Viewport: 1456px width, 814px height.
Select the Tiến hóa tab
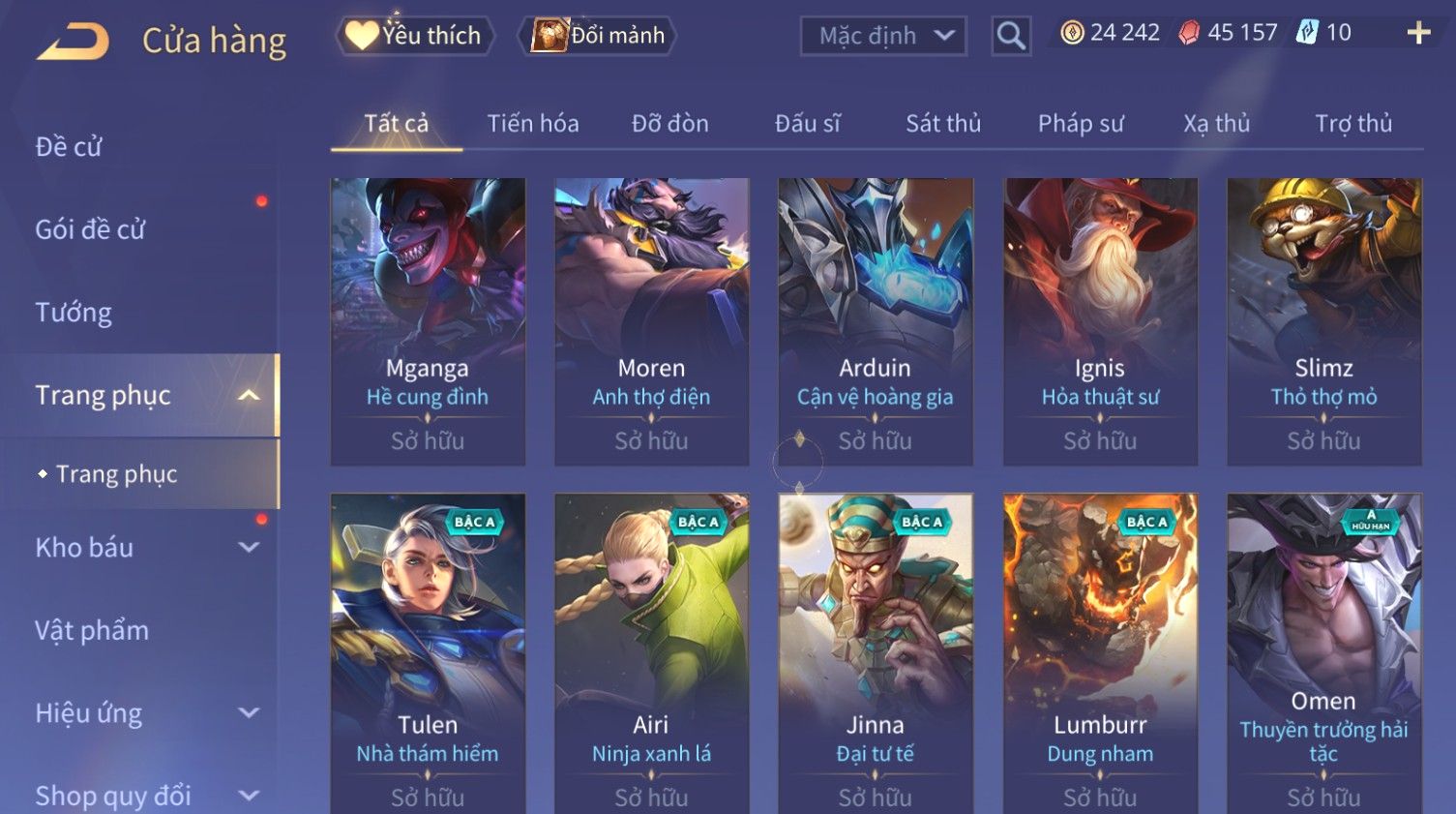pos(533,123)
